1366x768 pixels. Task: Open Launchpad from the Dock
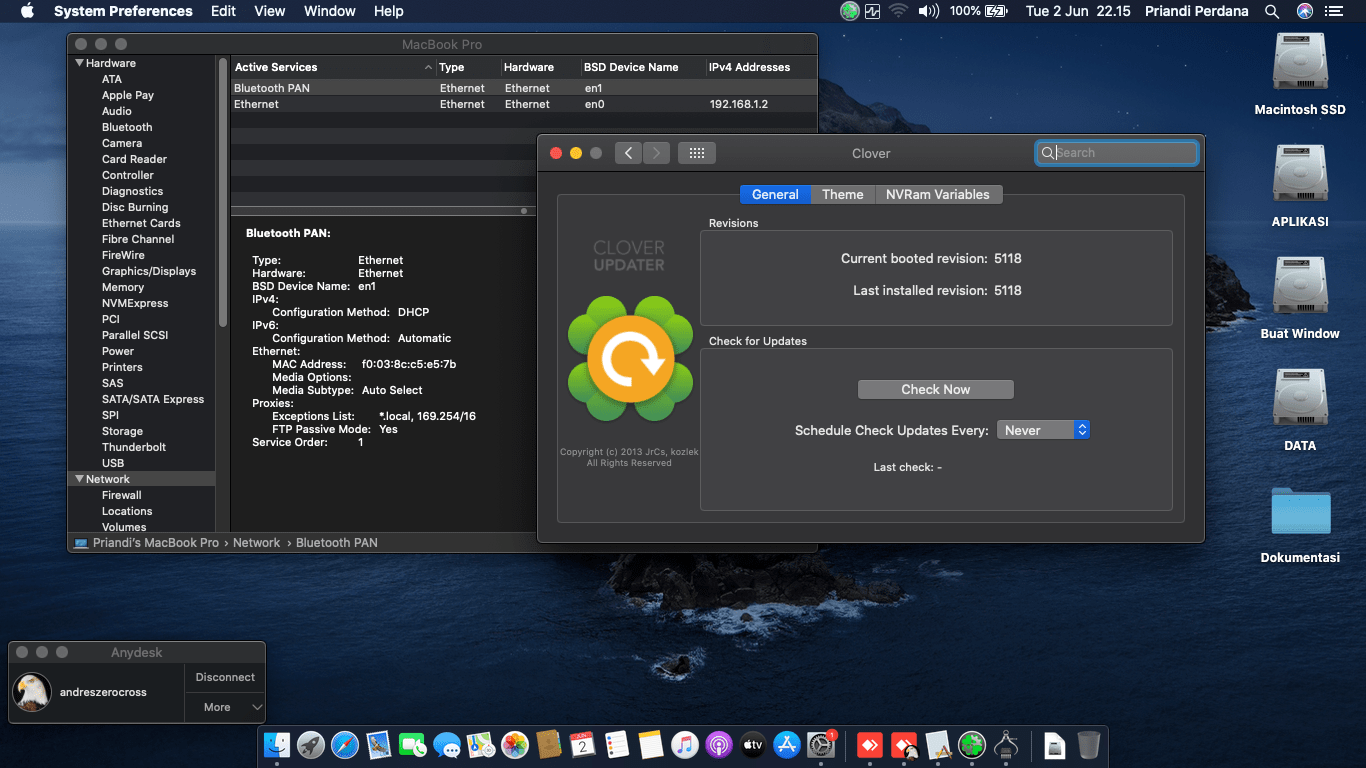click(311, 744)
